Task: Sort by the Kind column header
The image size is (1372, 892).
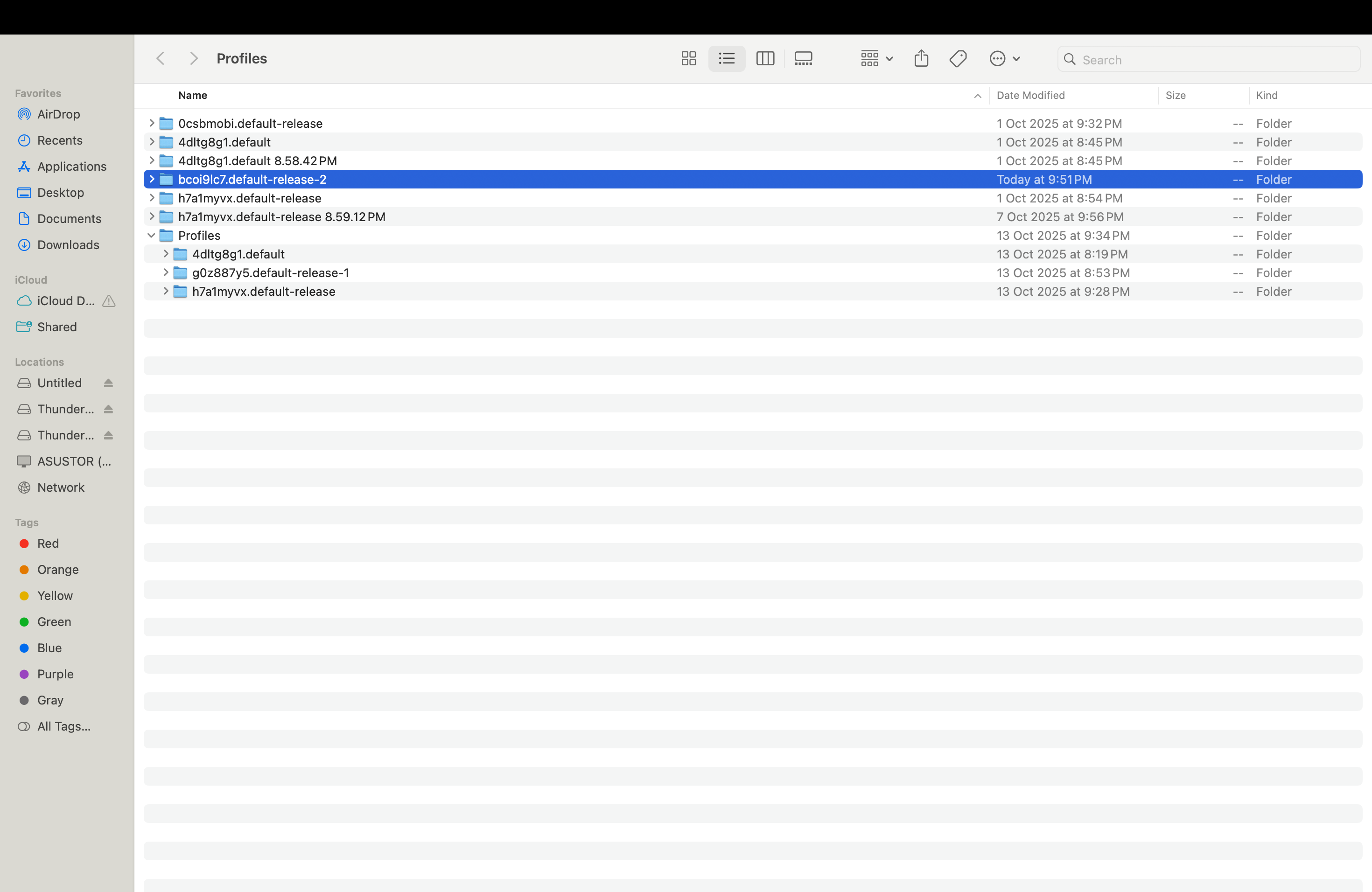Action: pos(1267,96)
